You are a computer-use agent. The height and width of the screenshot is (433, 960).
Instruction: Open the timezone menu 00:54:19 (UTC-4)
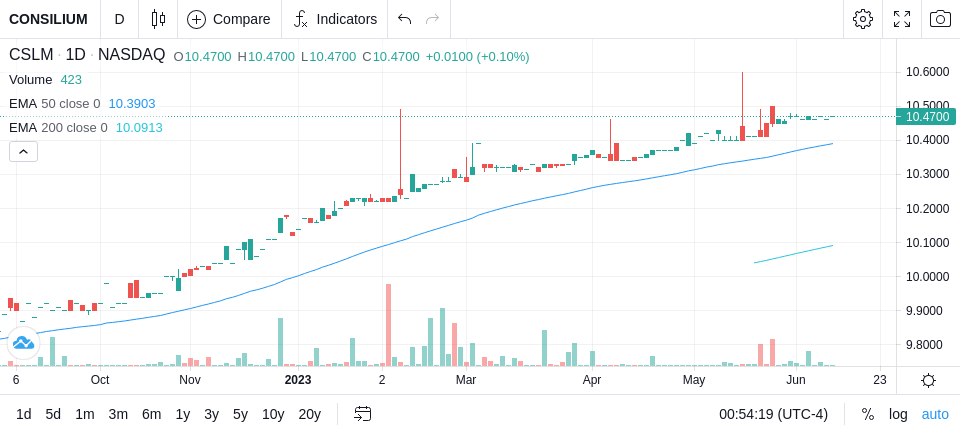coord(773,415)
